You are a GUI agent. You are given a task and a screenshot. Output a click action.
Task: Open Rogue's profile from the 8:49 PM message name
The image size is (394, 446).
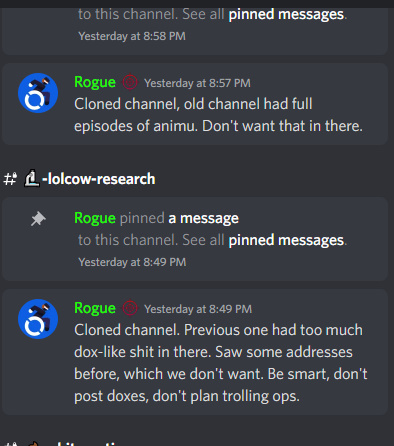95,308
